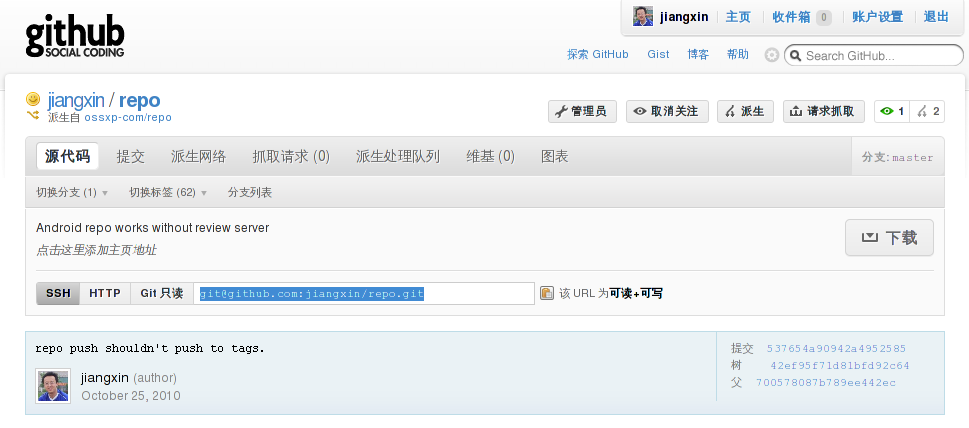
Task: Click description Android repo works without review server
Action: click(x=153, y=228)
